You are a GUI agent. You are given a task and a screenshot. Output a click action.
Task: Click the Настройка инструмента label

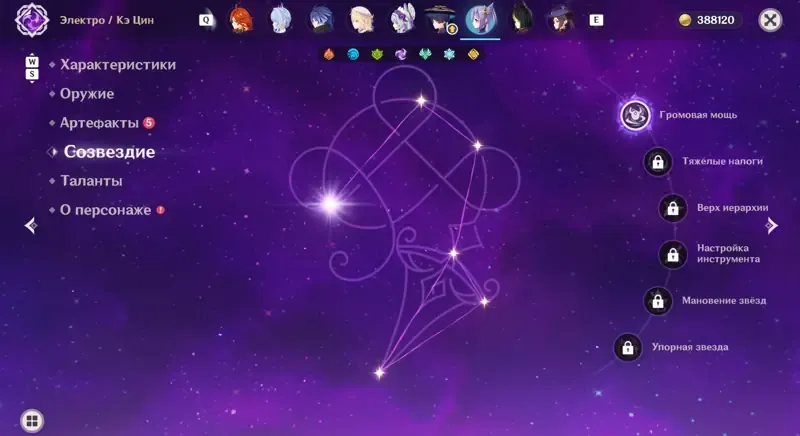[x=729, y=253]
